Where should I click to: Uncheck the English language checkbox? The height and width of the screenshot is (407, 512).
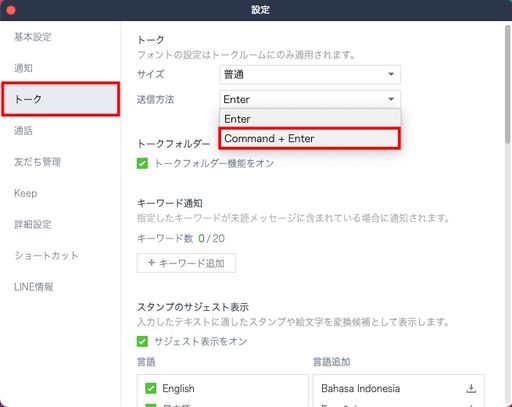tap(151, 388)
